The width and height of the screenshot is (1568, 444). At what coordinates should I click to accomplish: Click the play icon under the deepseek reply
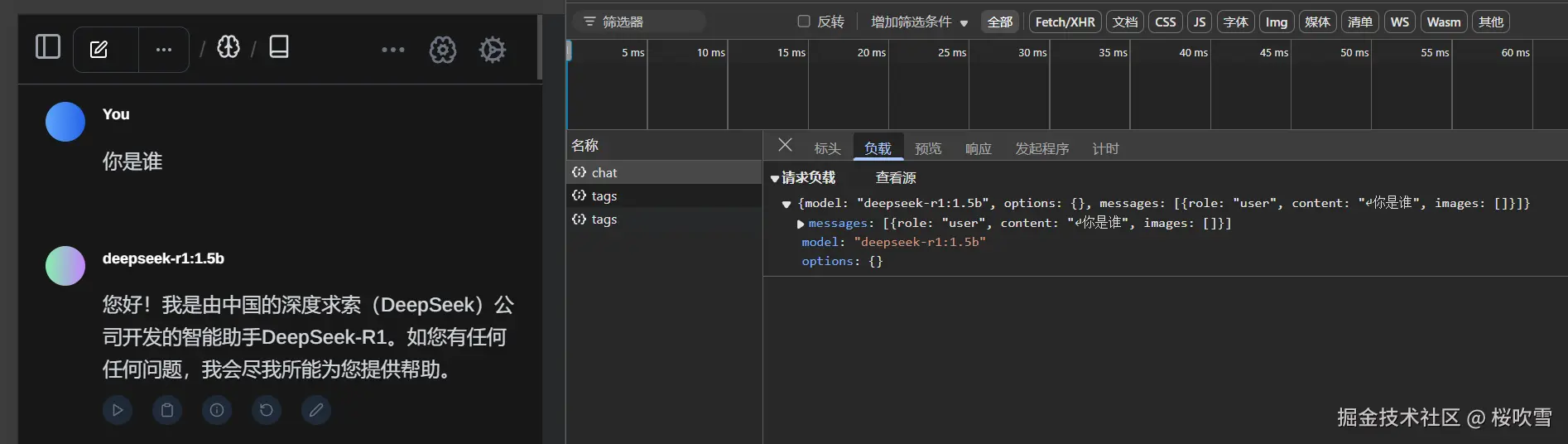click(118, 410)
